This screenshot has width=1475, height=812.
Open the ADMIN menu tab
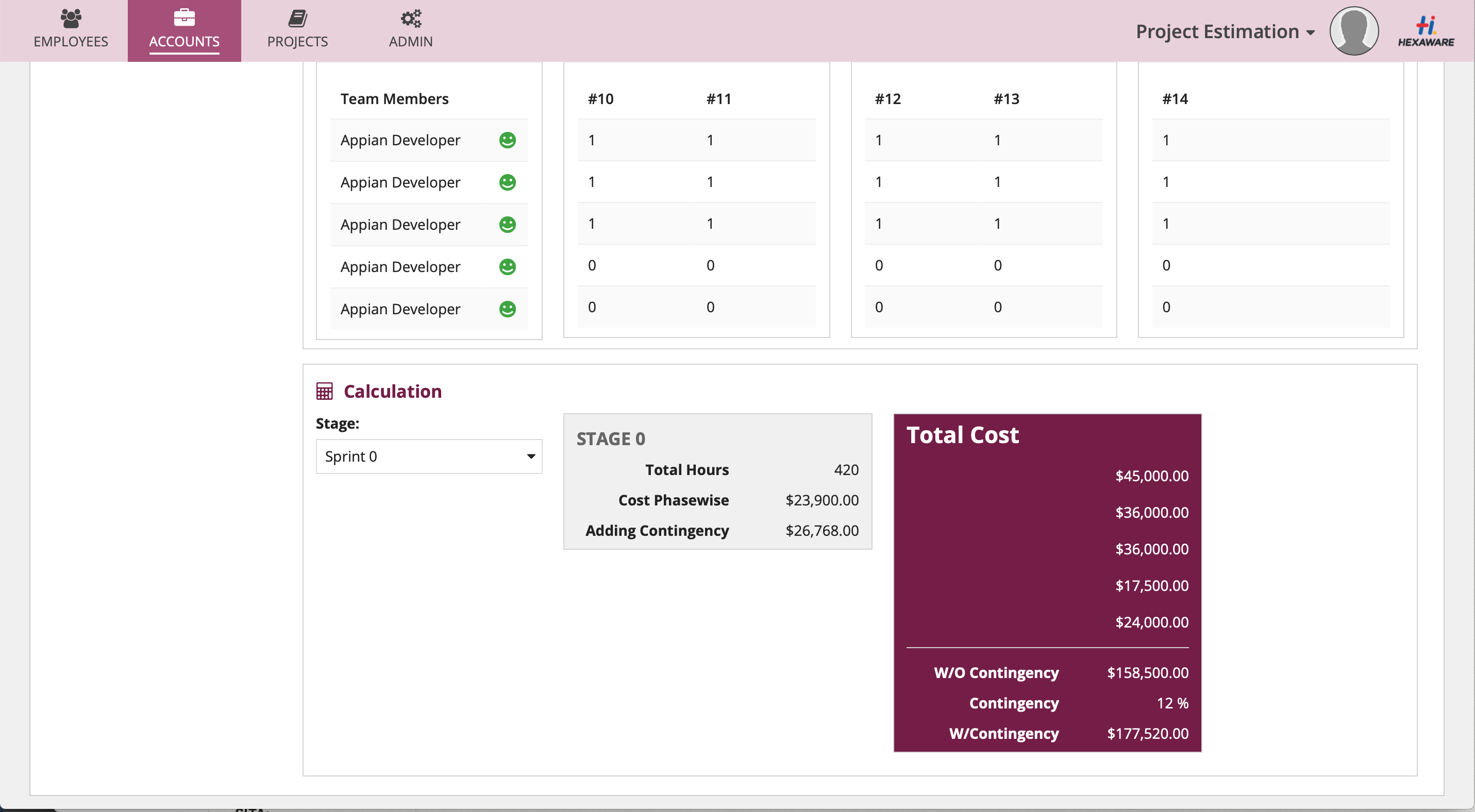(x=411, y=41)
